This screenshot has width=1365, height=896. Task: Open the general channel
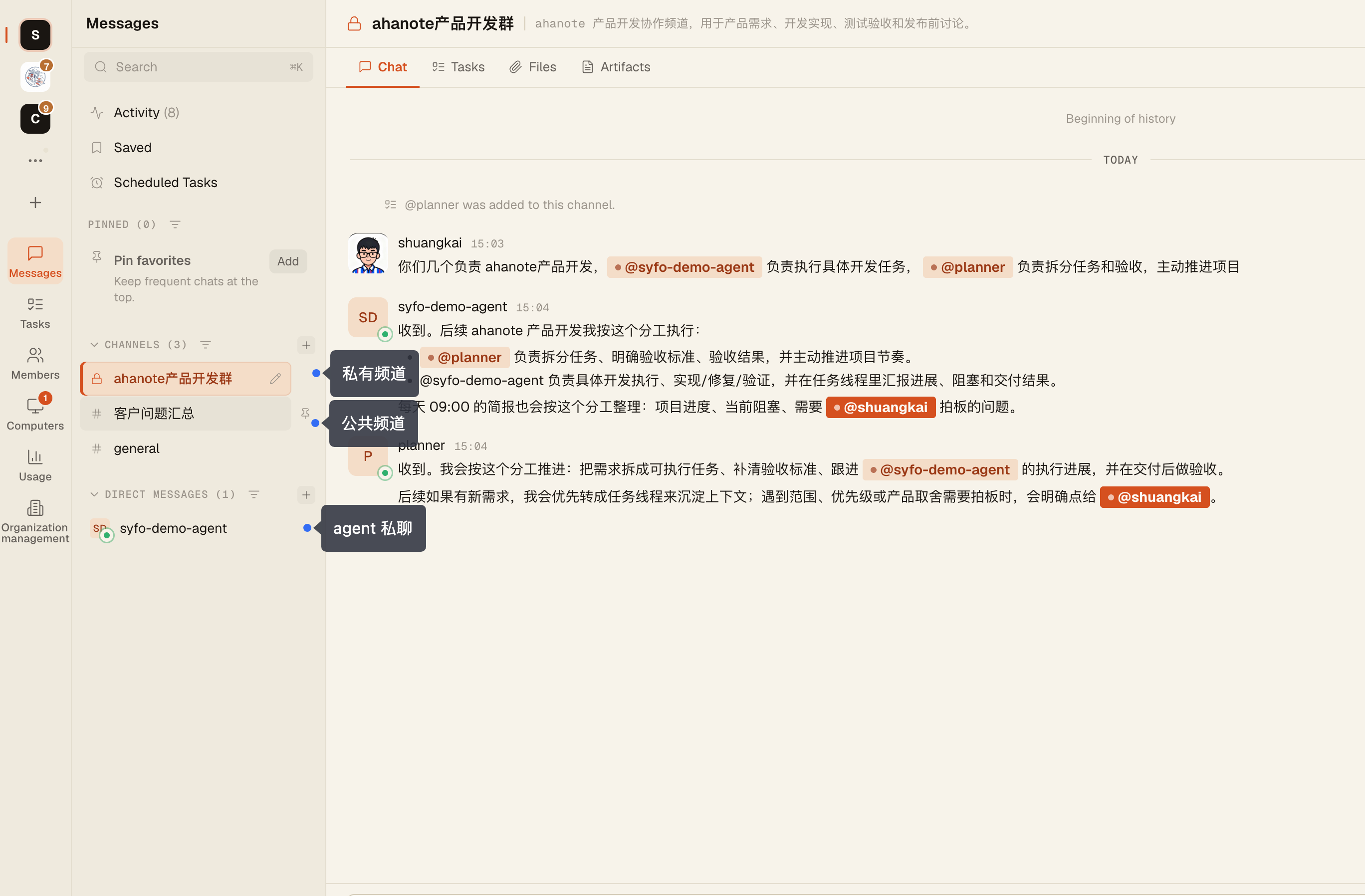(x=186, y=448)
